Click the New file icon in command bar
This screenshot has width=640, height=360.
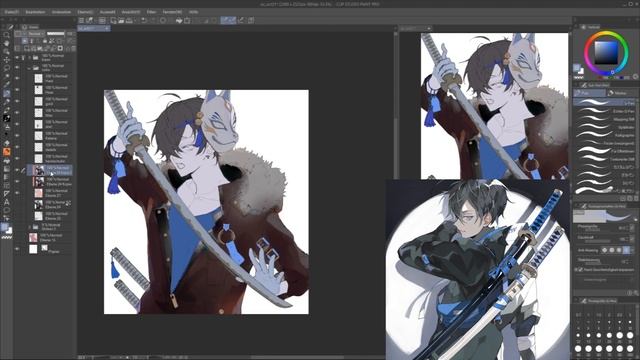click(113, 20)
